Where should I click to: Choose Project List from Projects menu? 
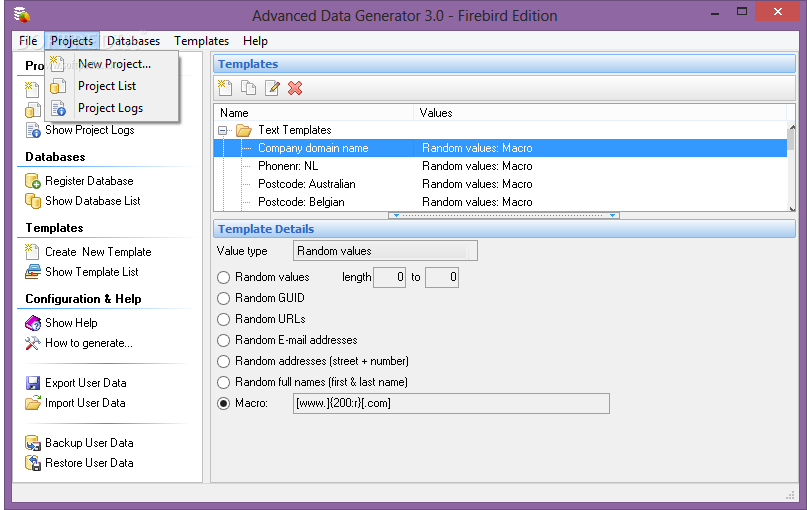[112, 86]
